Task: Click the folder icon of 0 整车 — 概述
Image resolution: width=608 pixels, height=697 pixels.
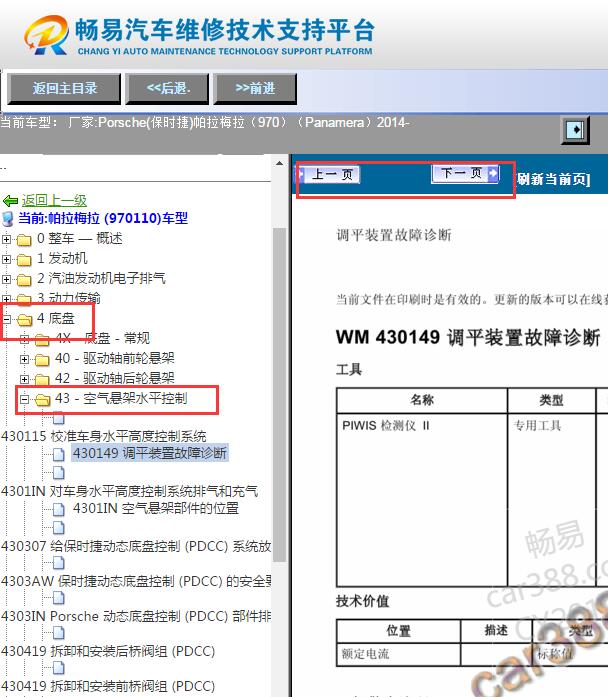Action: [24, 240]
